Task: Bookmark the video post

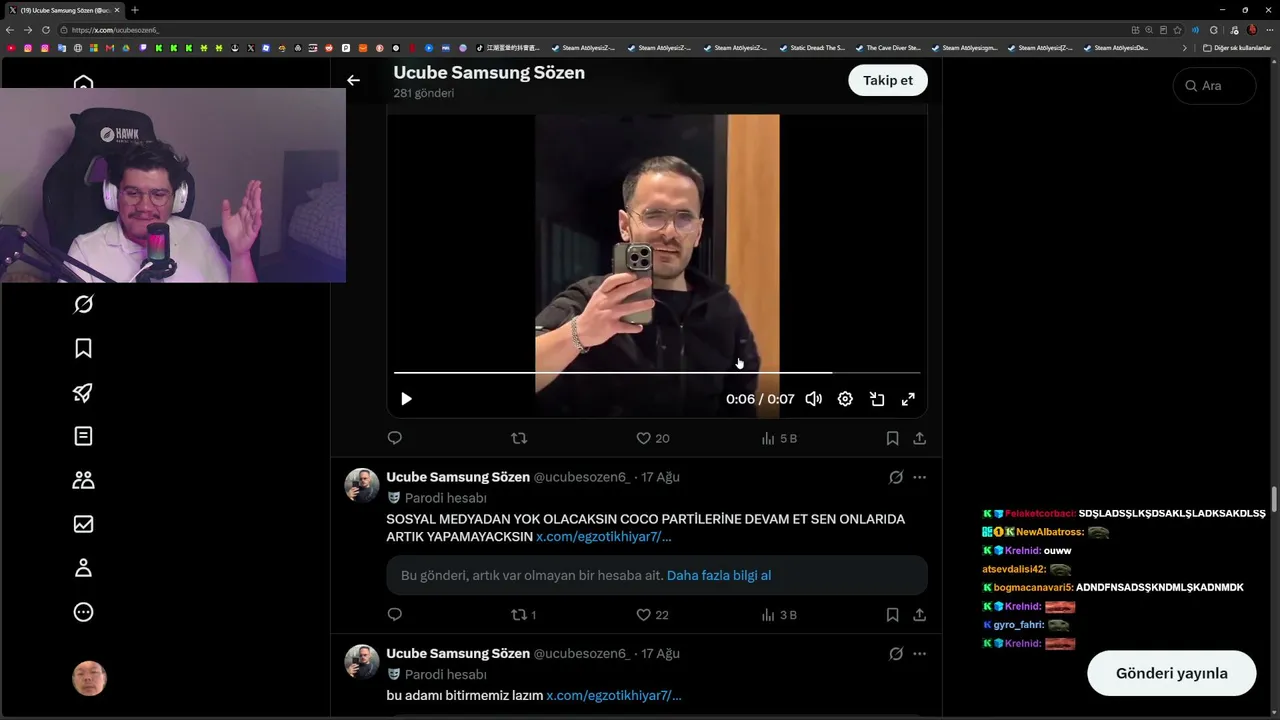Action: [x=892, y=438]
